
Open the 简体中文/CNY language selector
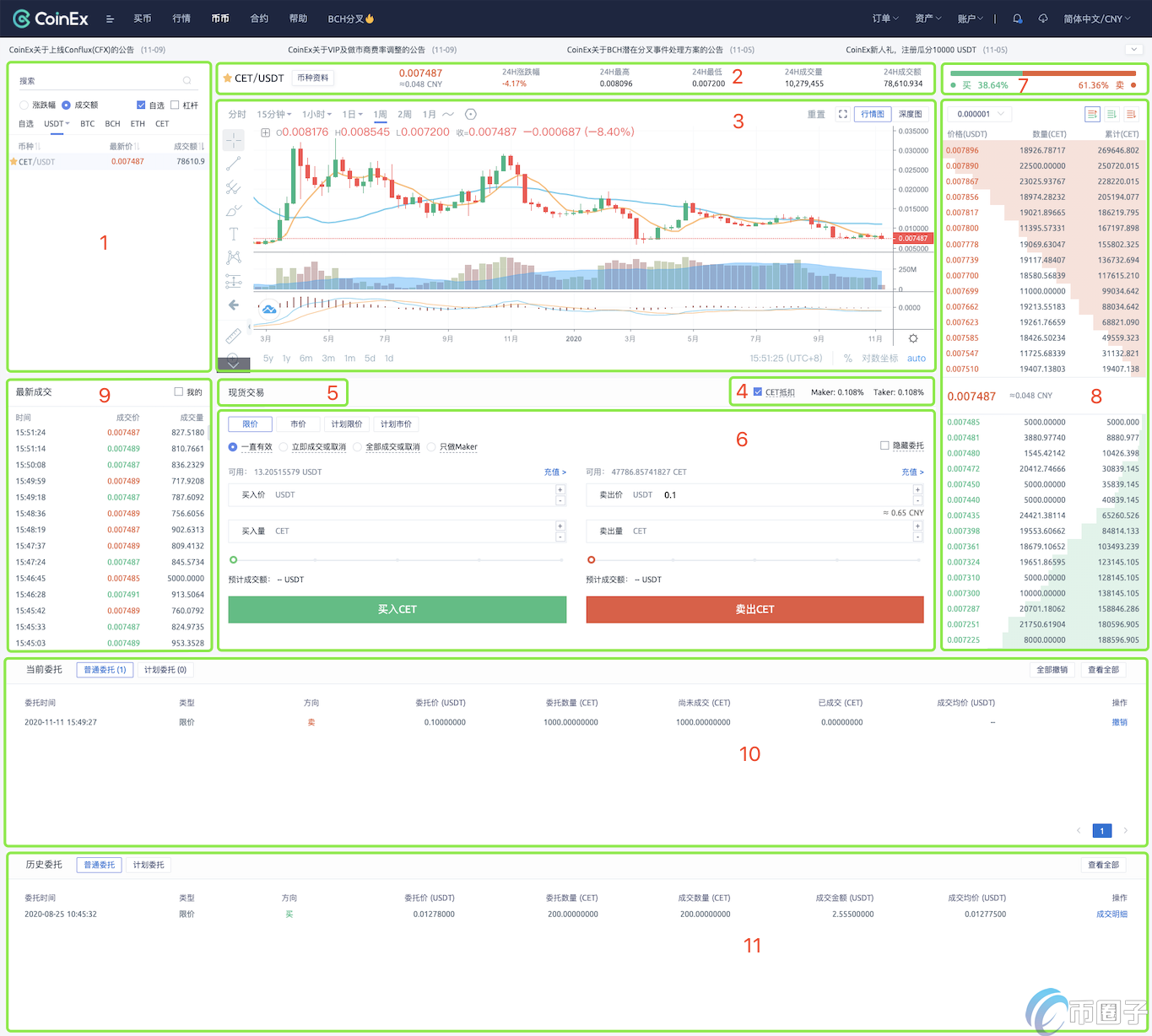coord(1097,19)
